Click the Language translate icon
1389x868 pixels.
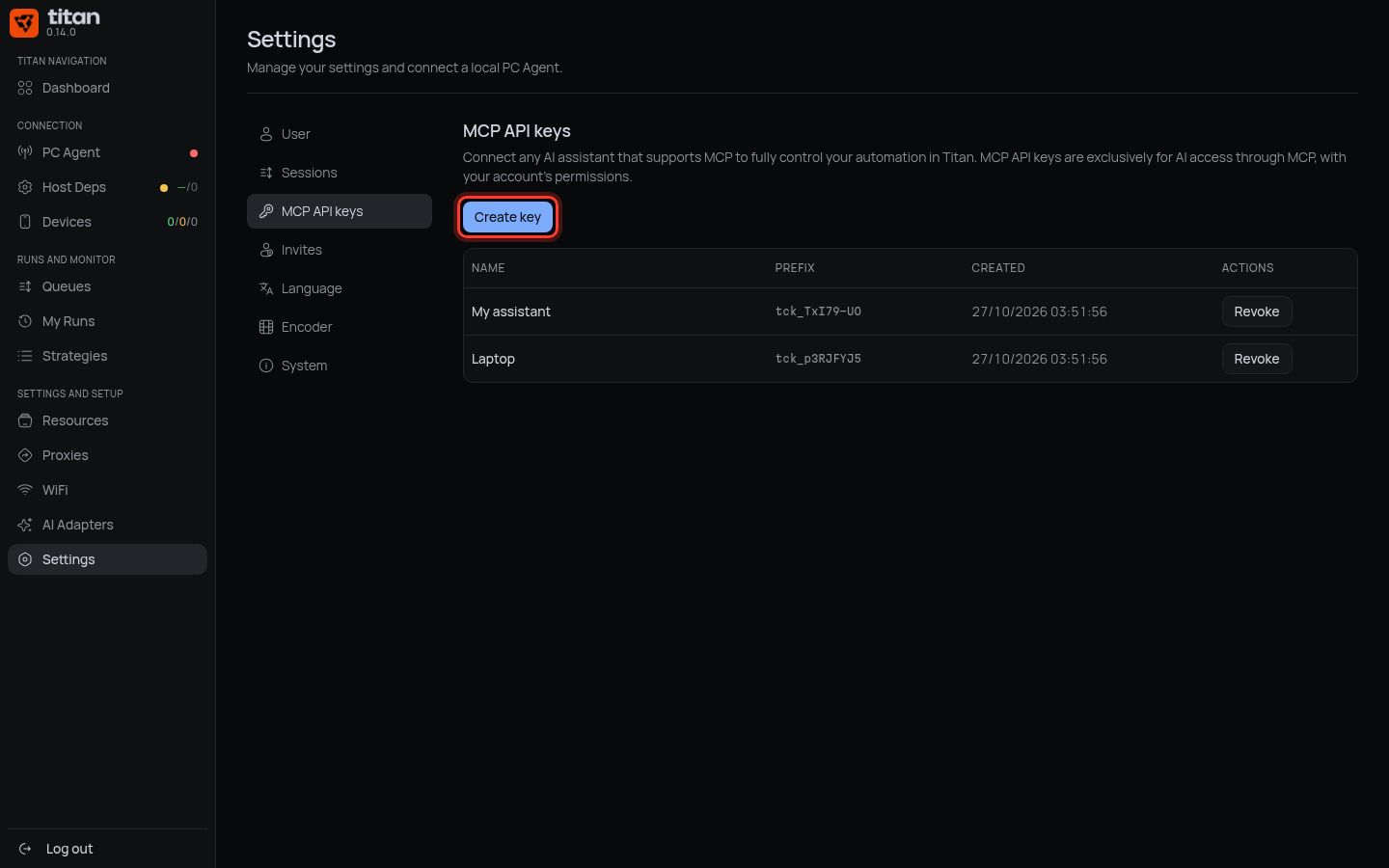click(x=266, y=288)
